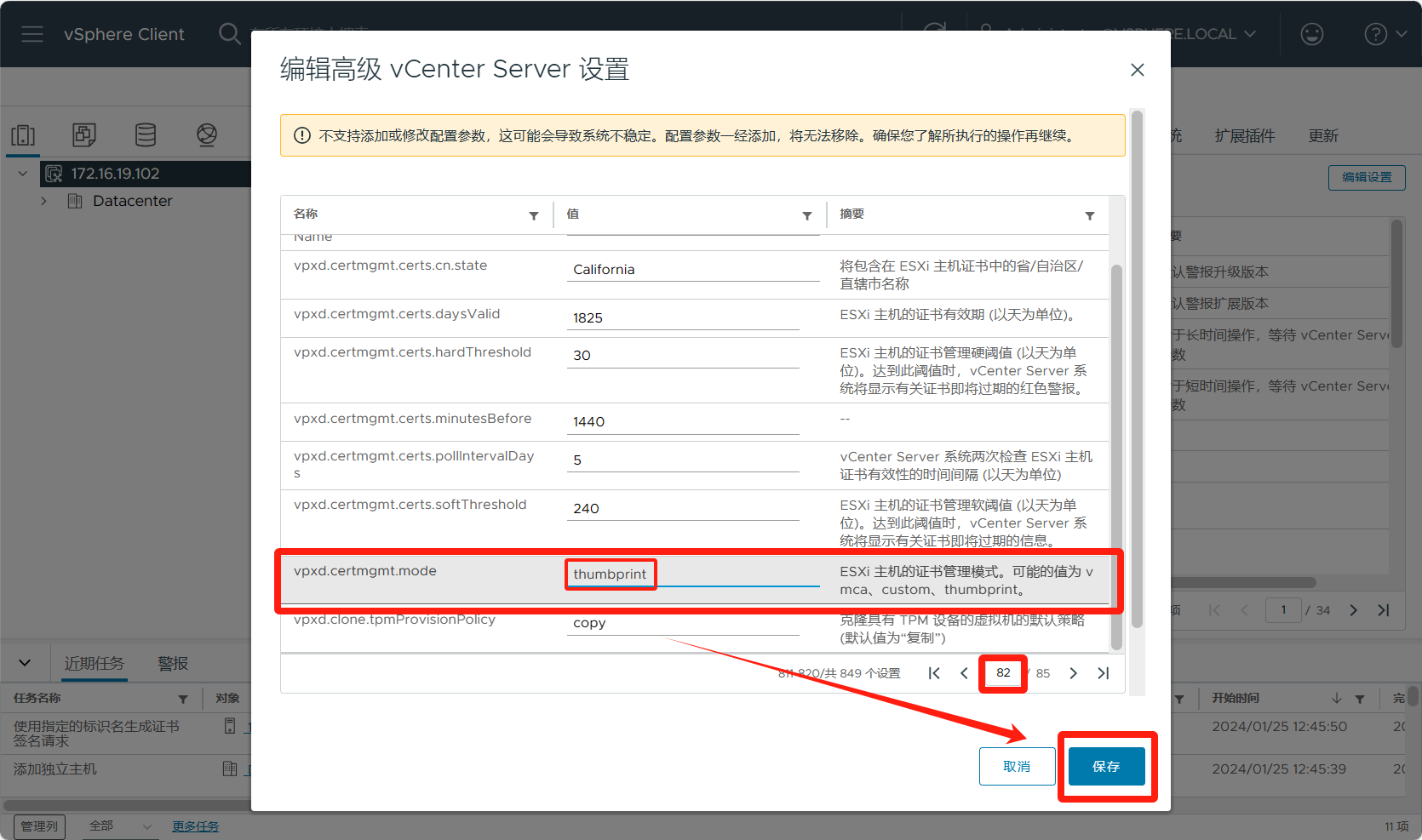Edit the vpxd.certmgmt.mode value field
The image size is (1422, 840).
click(692, 574)
